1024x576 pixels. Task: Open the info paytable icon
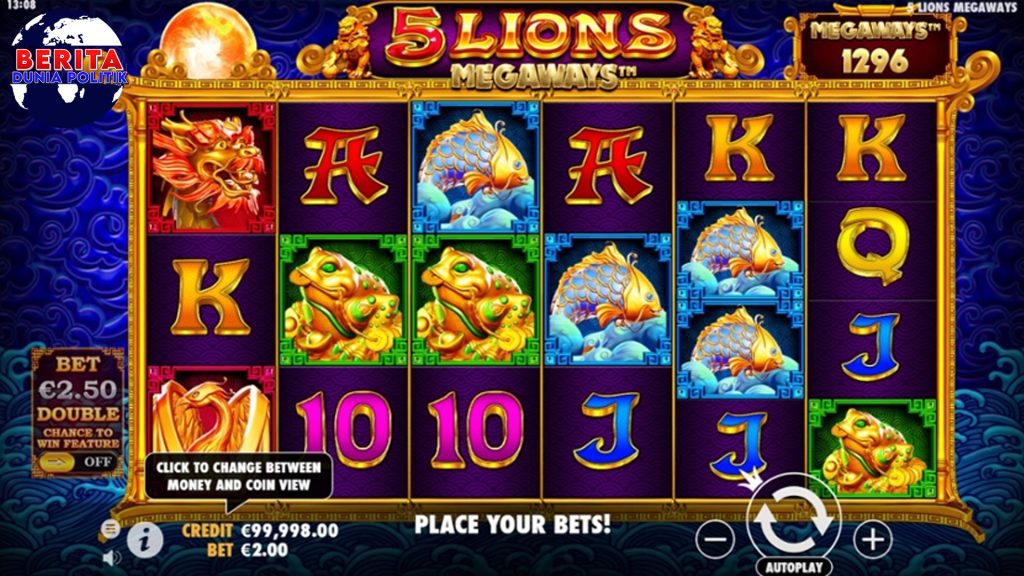tap(145, 540)
